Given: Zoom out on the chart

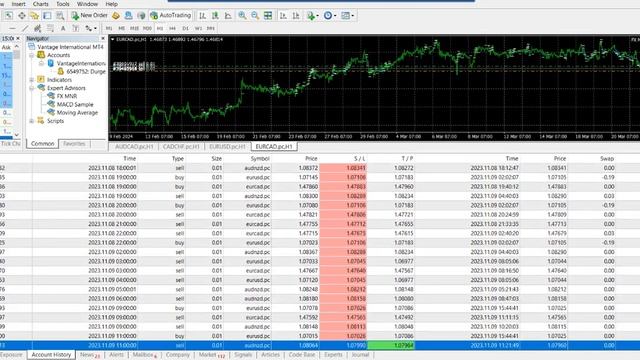Looking at the screenshot, I should click(x=255, y=16).
